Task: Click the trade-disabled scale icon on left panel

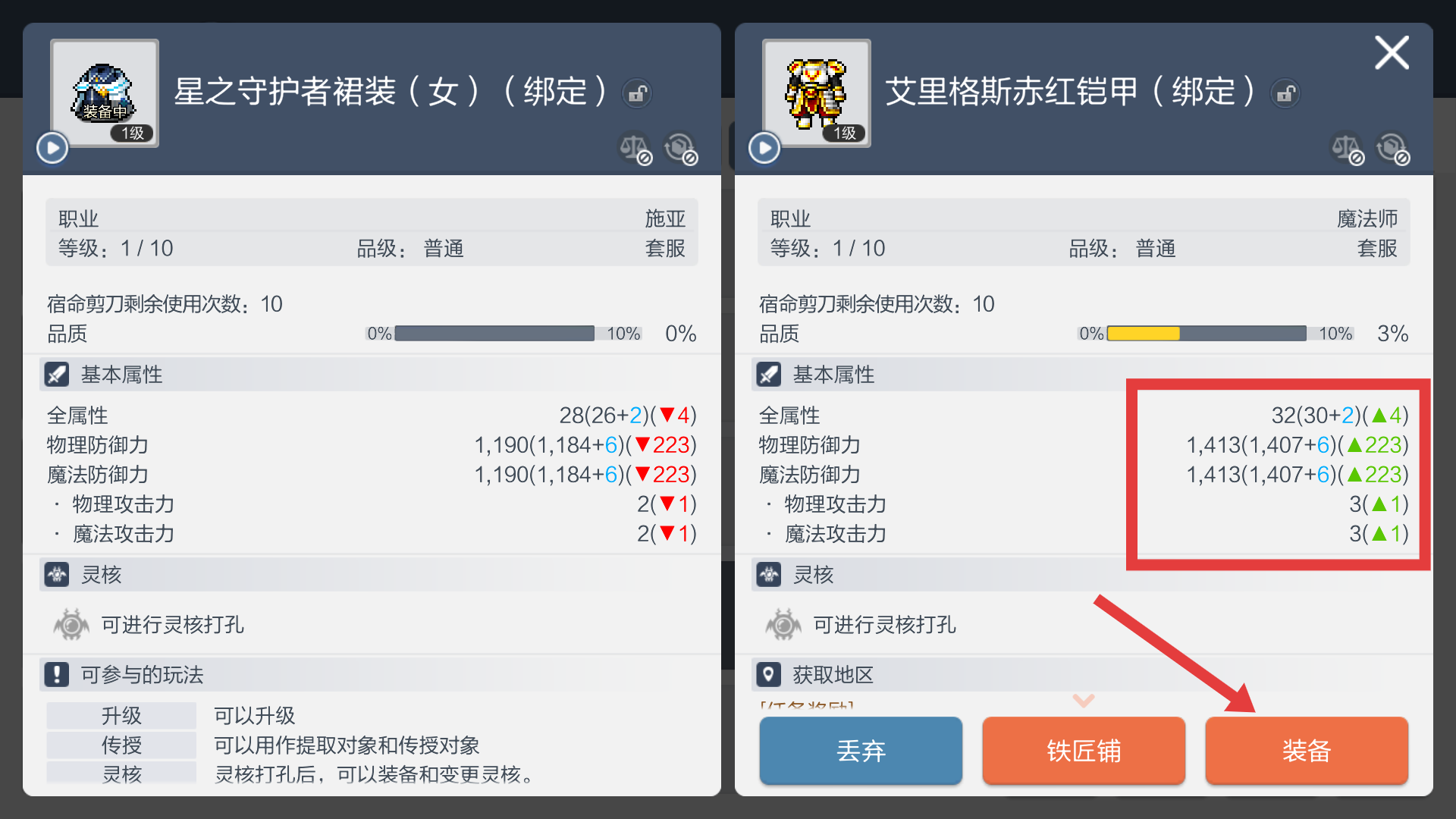Action: [635, 149]
